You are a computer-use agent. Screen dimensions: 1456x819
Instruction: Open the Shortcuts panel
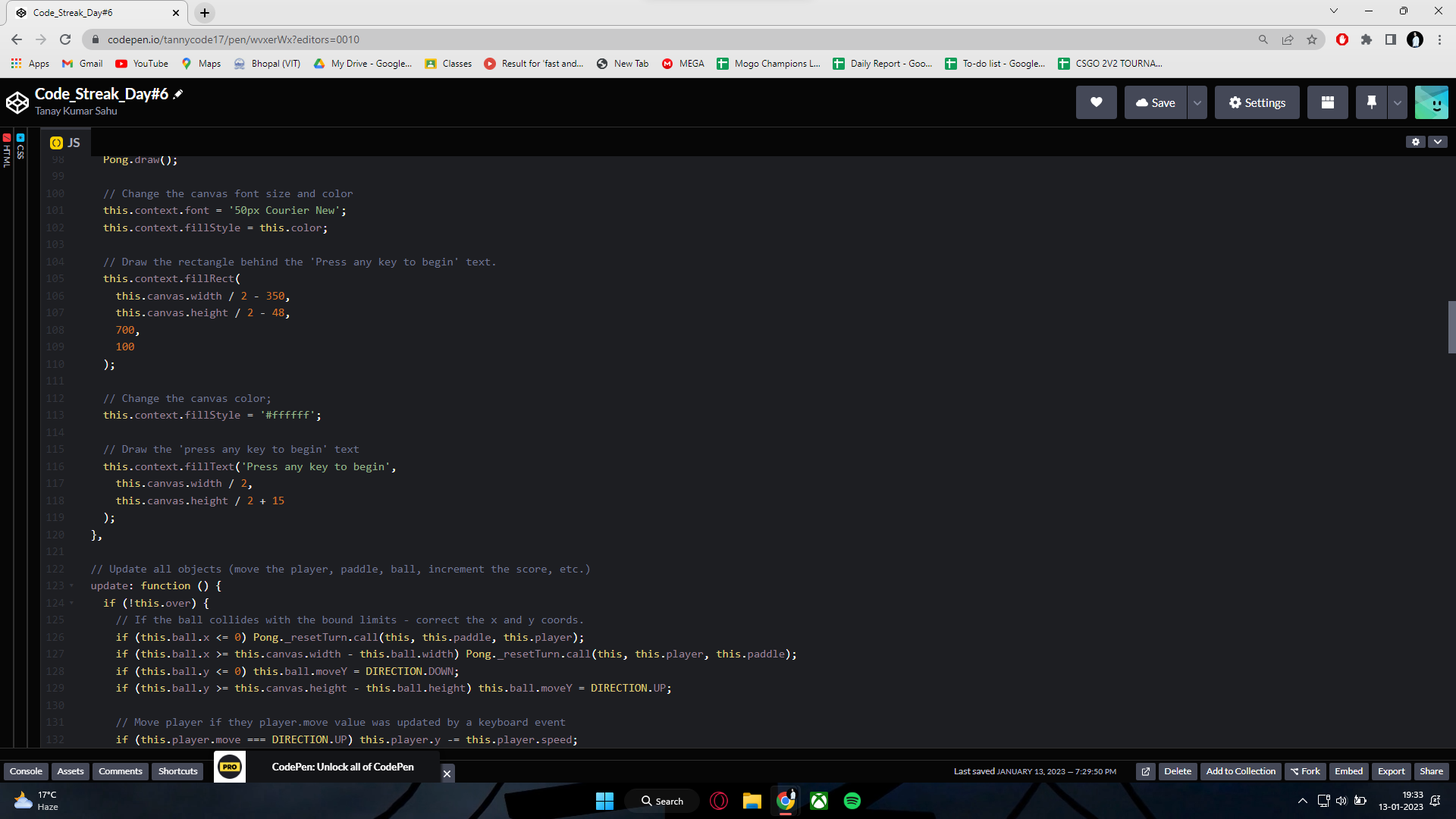(177, 771)
